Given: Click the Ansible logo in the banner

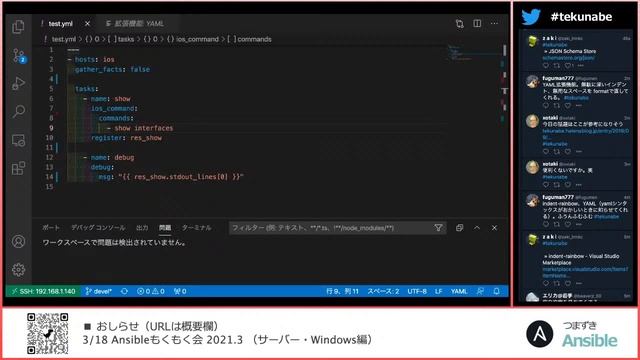Looking at the screenshot, I should tap(540, 334).
